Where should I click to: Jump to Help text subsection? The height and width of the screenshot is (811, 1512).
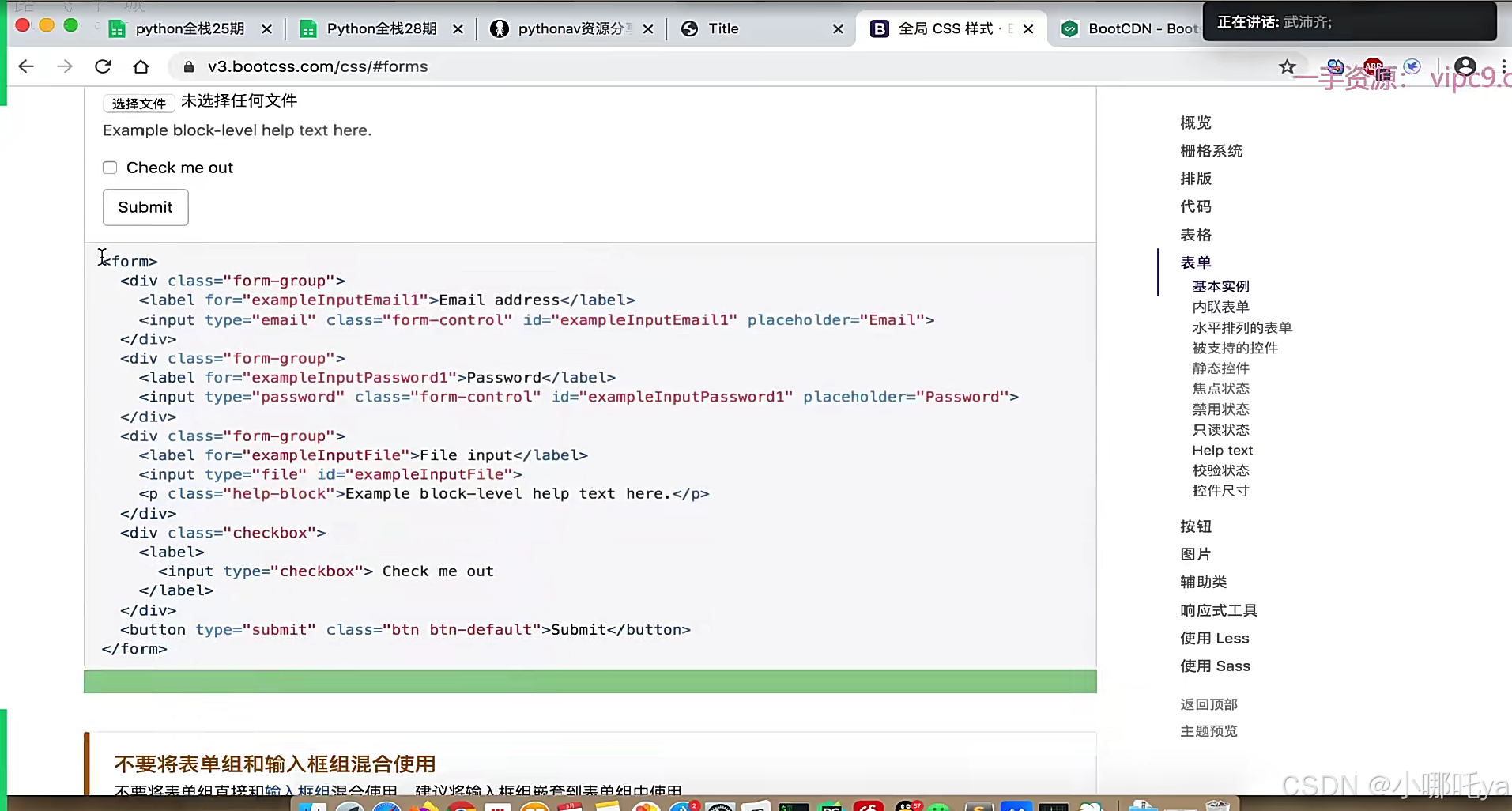pos(1223,450)
